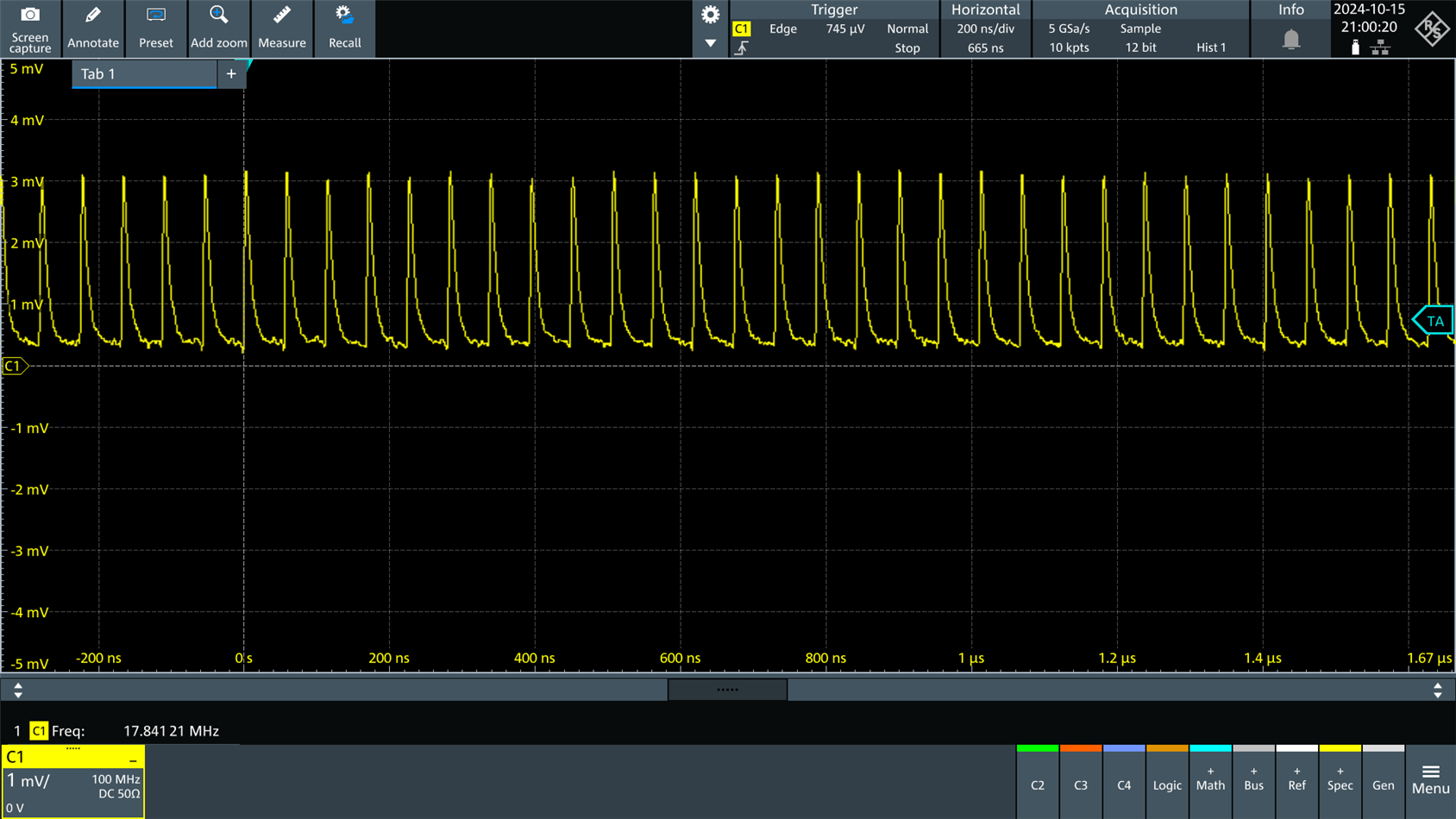The height and width of the screenshot is (819, 1456).
Task: Open the Trigger settings panel header
Action: coord(834,9)
